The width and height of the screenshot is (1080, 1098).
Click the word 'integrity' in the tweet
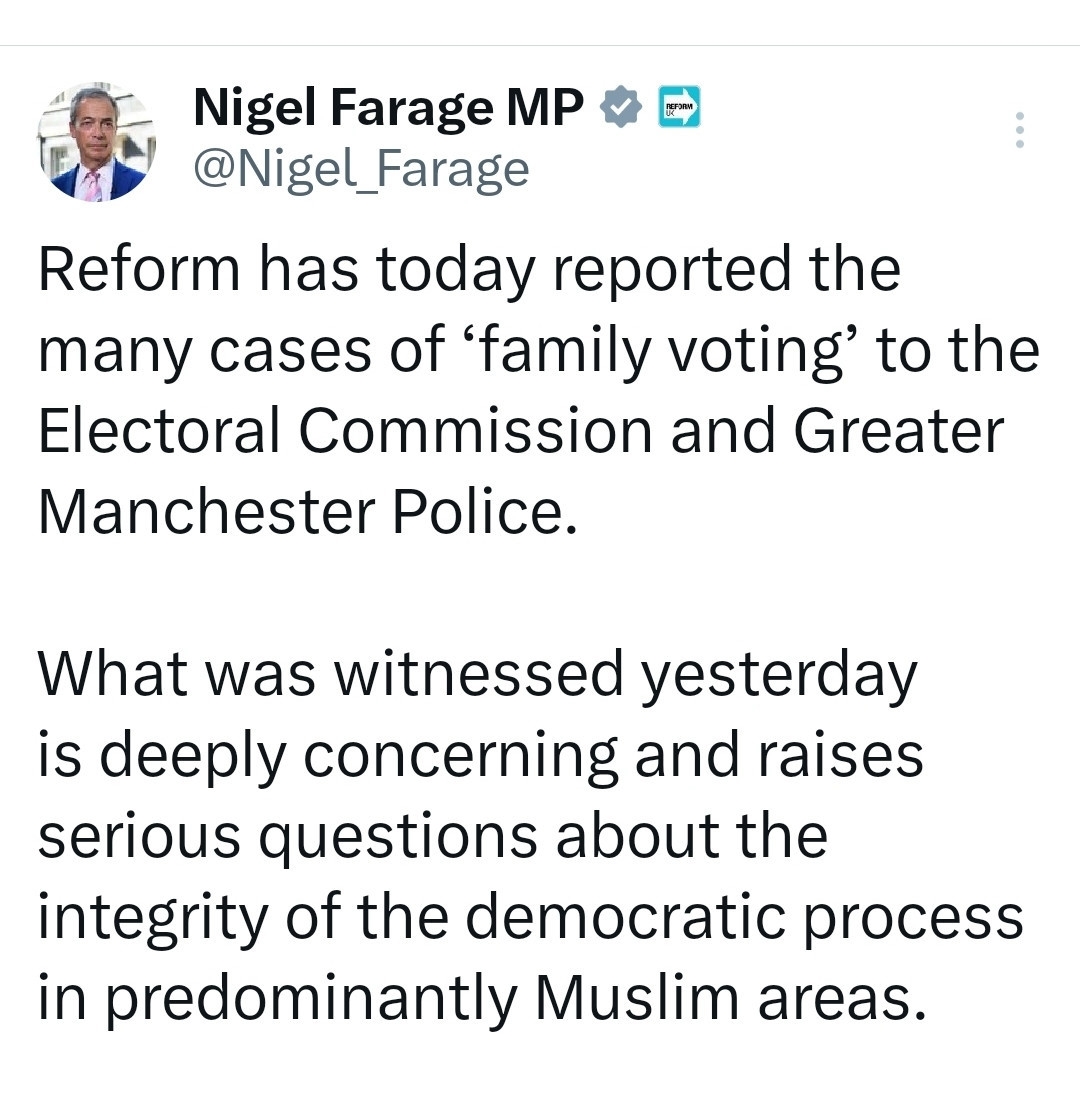(154, 918)
